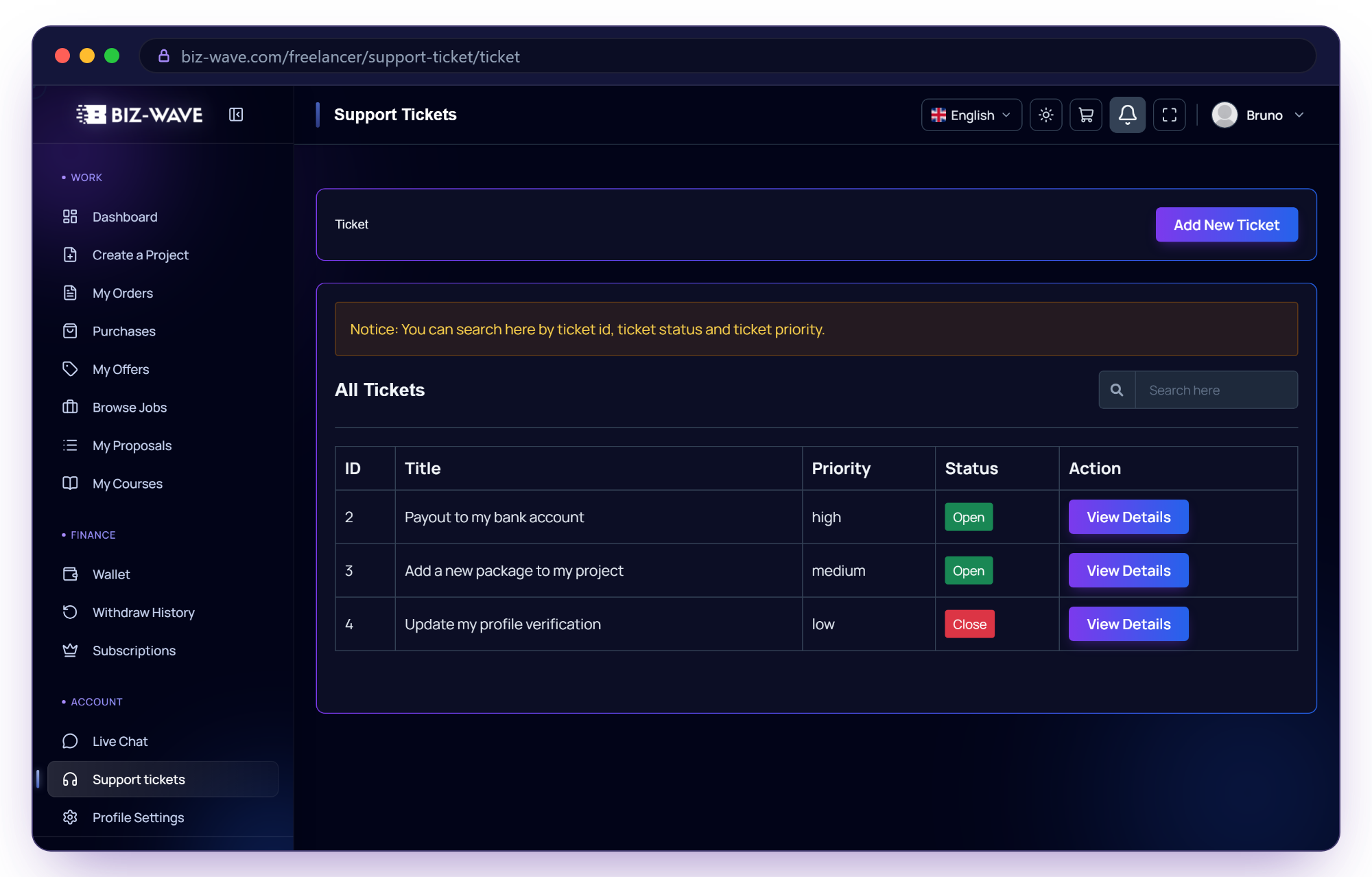Click the Profile Settings gear icon
Image resolution: width=1372 pixels, height=877 pixels.
(70, 817)
